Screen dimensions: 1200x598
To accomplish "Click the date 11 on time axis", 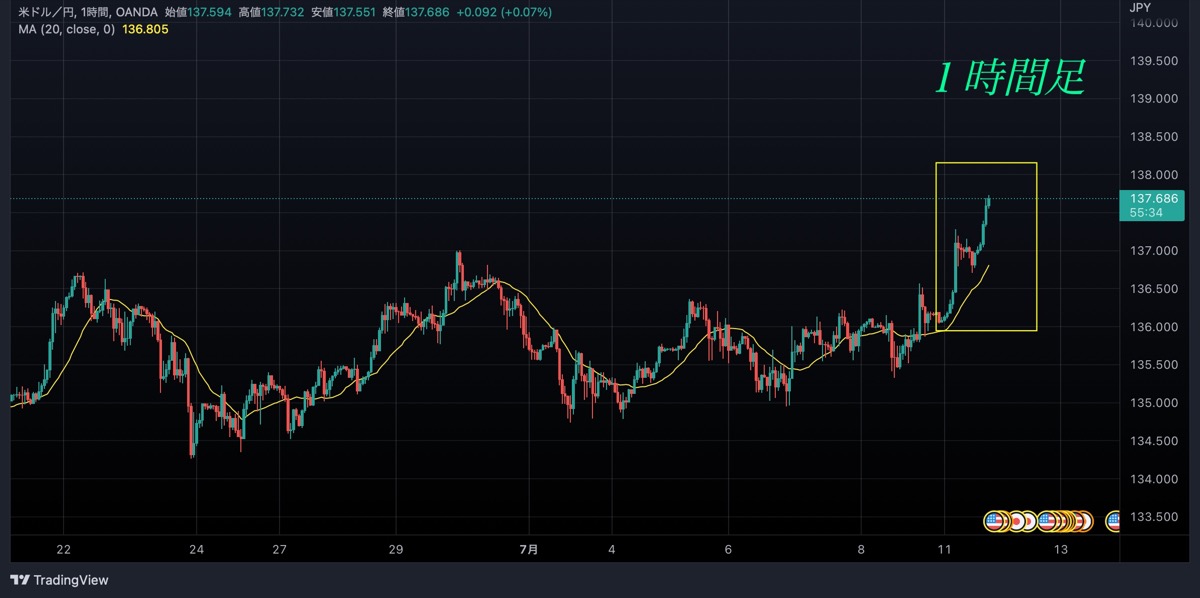I will (943, 549).
